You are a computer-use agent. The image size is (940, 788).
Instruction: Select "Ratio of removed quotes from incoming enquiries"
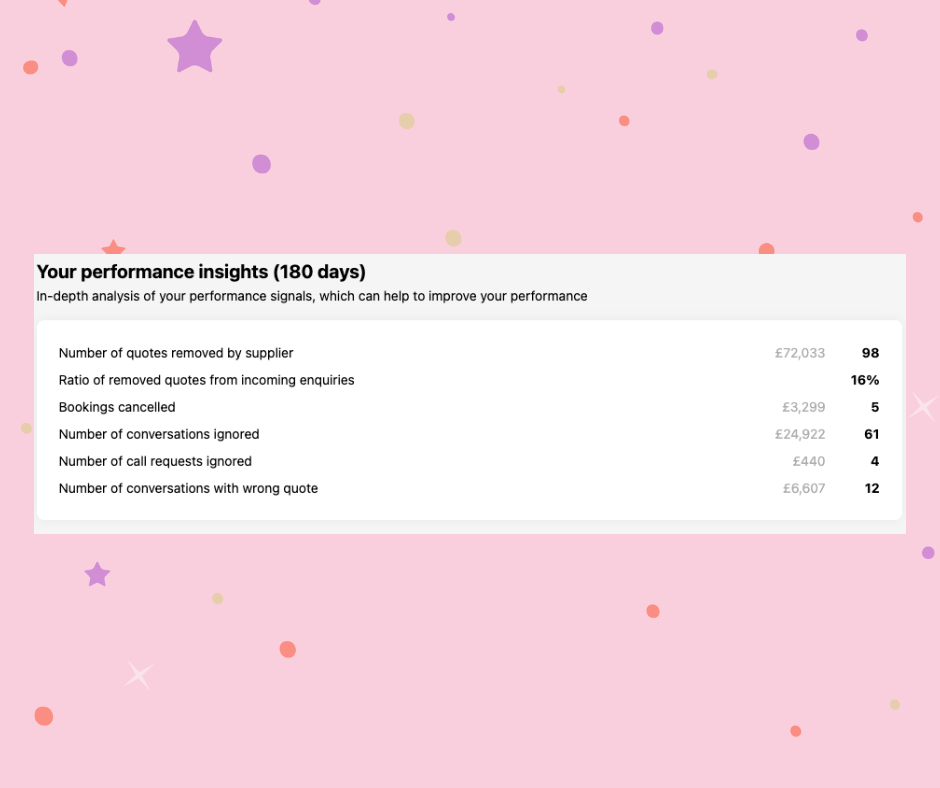coord(206,380)
